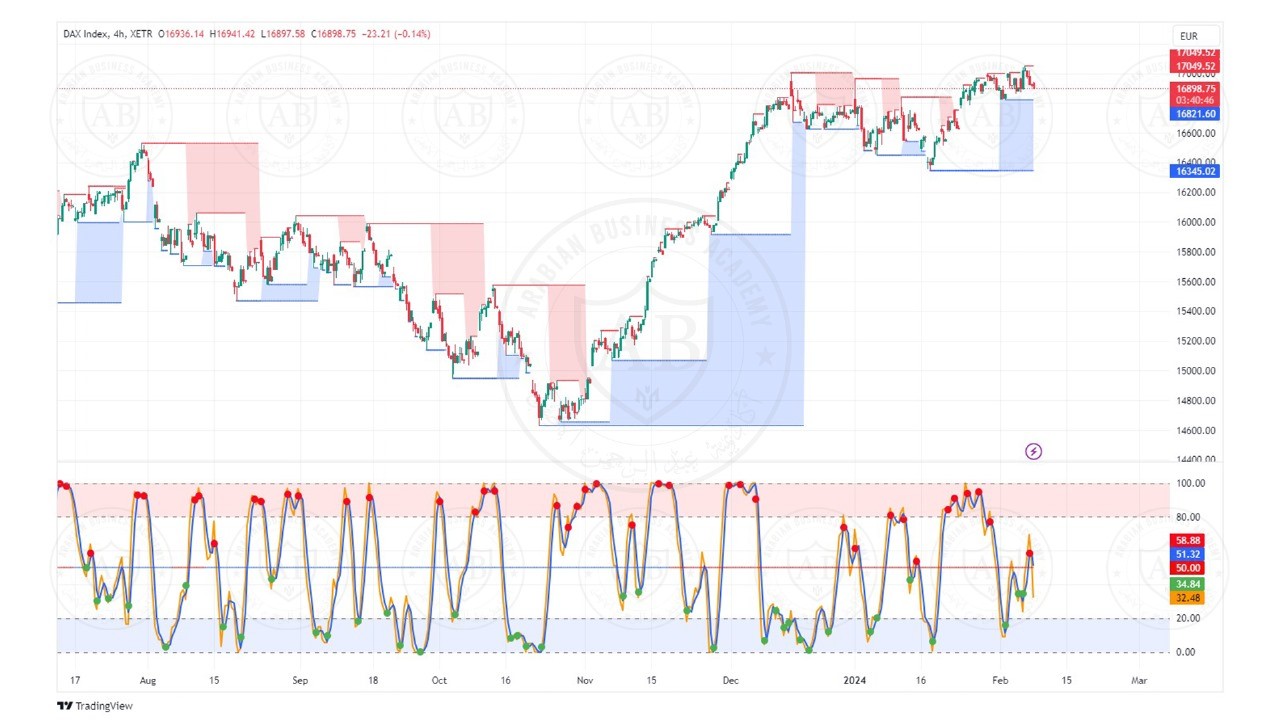Select the low value L16897.58
The image size is (1280, 720).
[284, 34]
